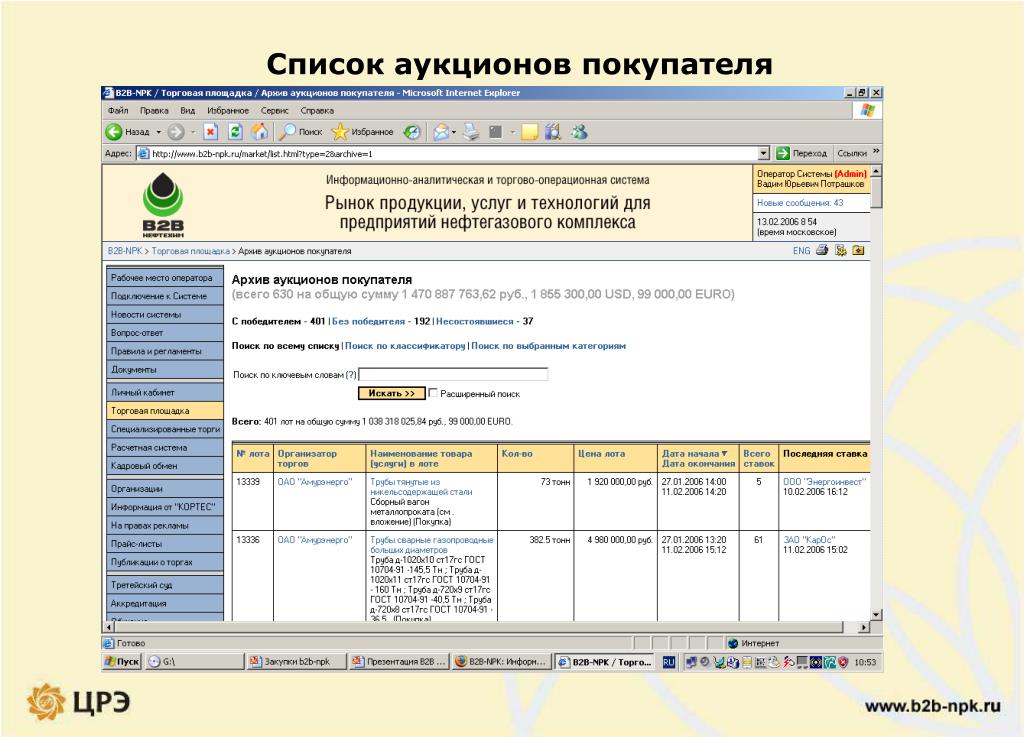The image size is (1024, 737).
Task: Open the browser Home page icon
Action: click(x=260, y=132)
